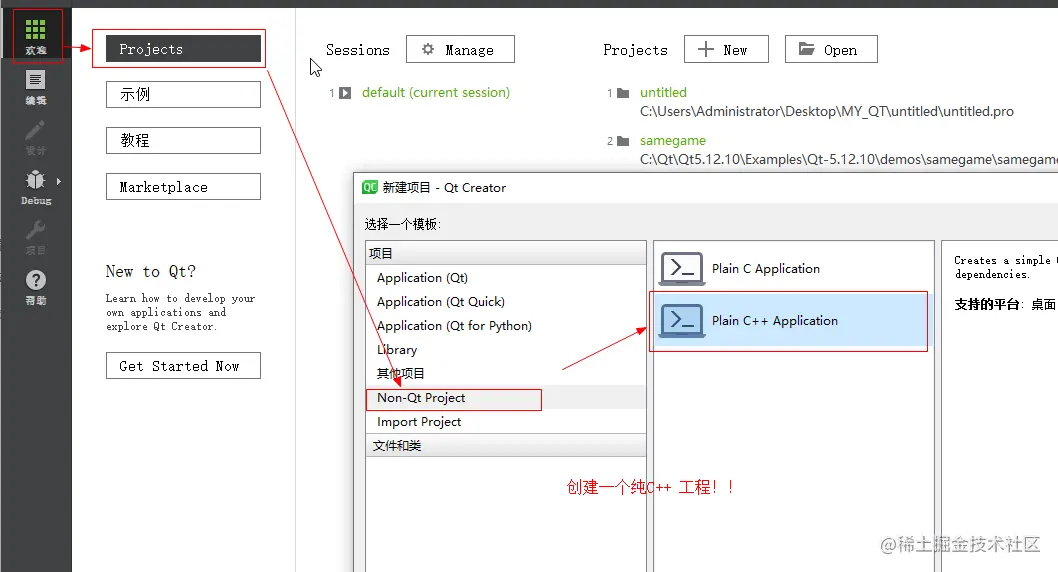
Task: Open the untitled recent project link
Action: 663,92
